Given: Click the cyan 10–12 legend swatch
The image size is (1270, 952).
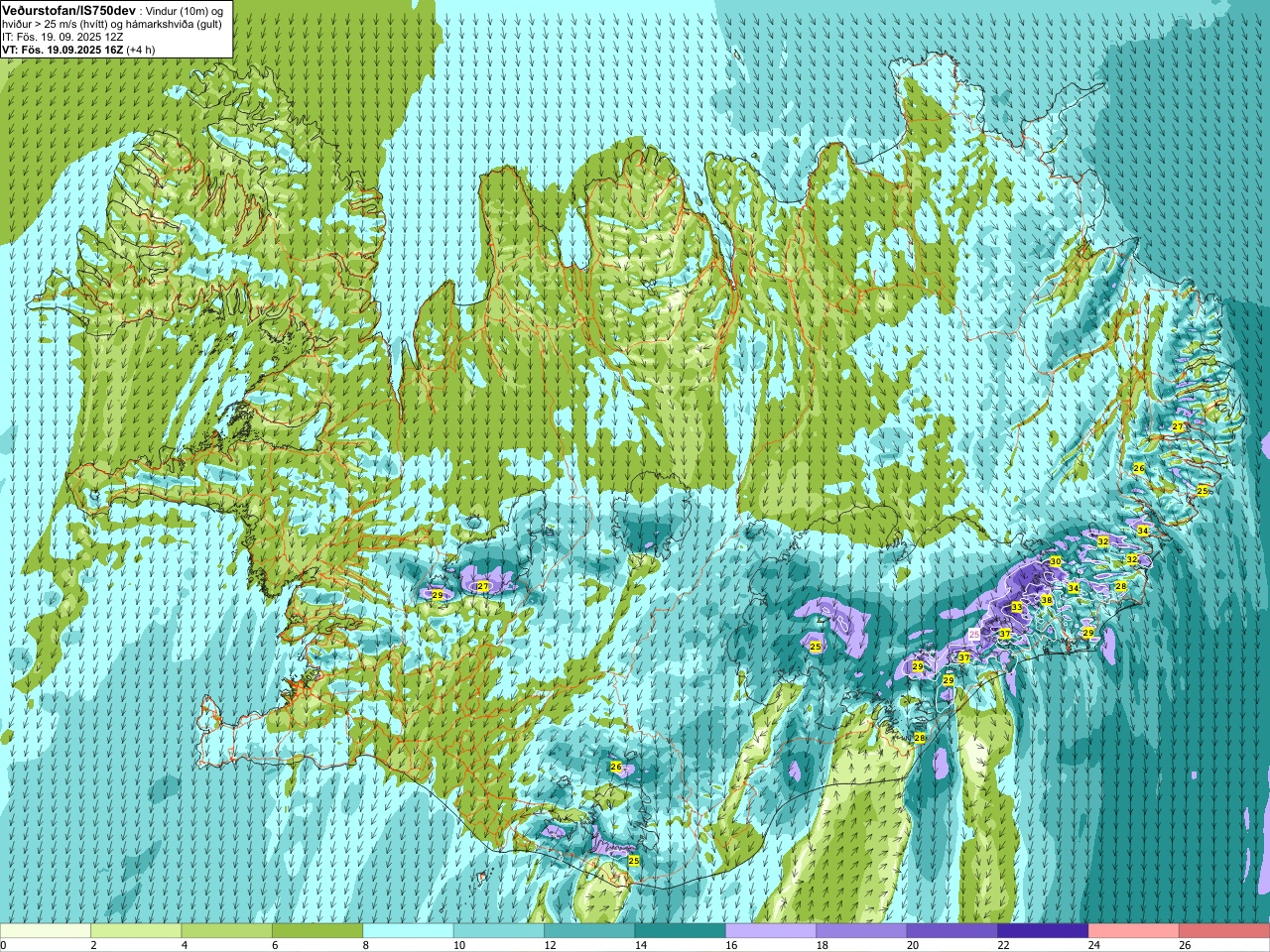Looking at the screenshot, I should coord(499,931).
